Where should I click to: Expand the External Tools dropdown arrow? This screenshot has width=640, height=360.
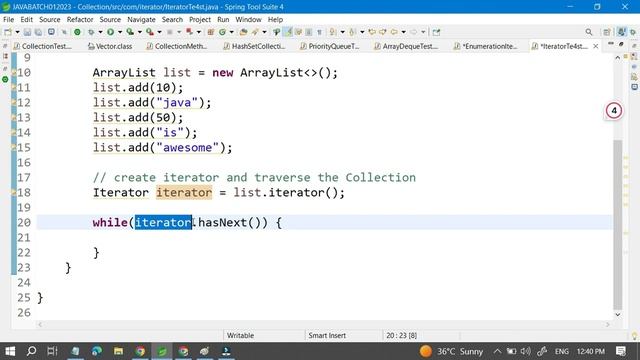(159, 32)
